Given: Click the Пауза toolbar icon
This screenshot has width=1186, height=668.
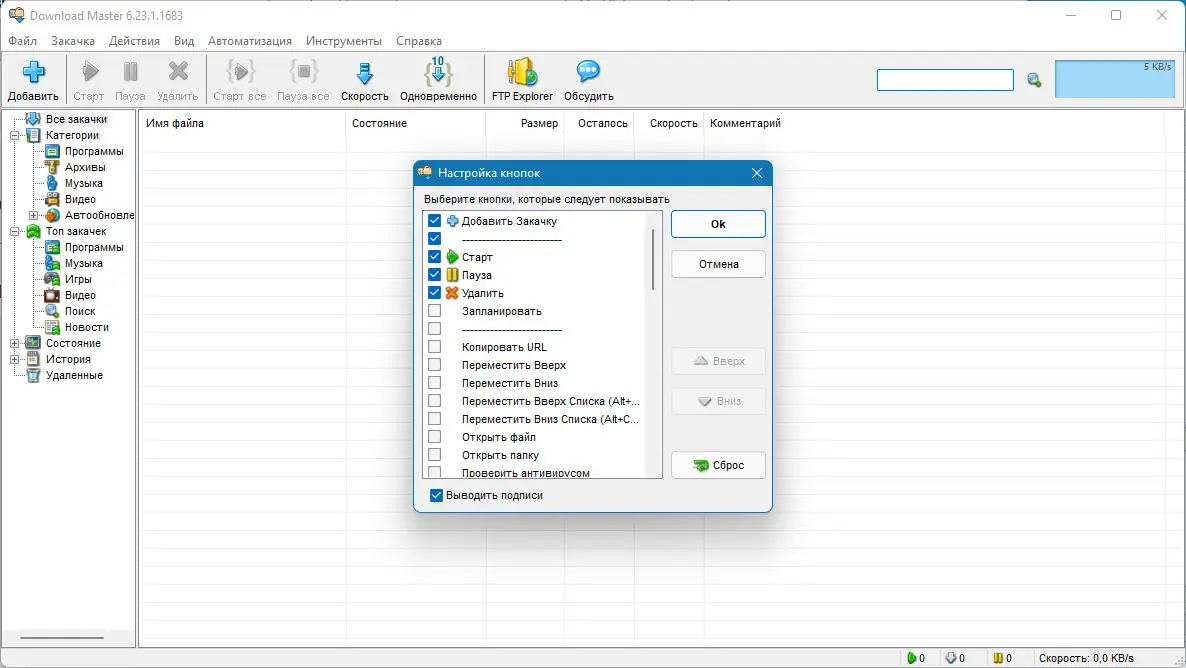Looking at the screenshot, I should coord(130,79).
